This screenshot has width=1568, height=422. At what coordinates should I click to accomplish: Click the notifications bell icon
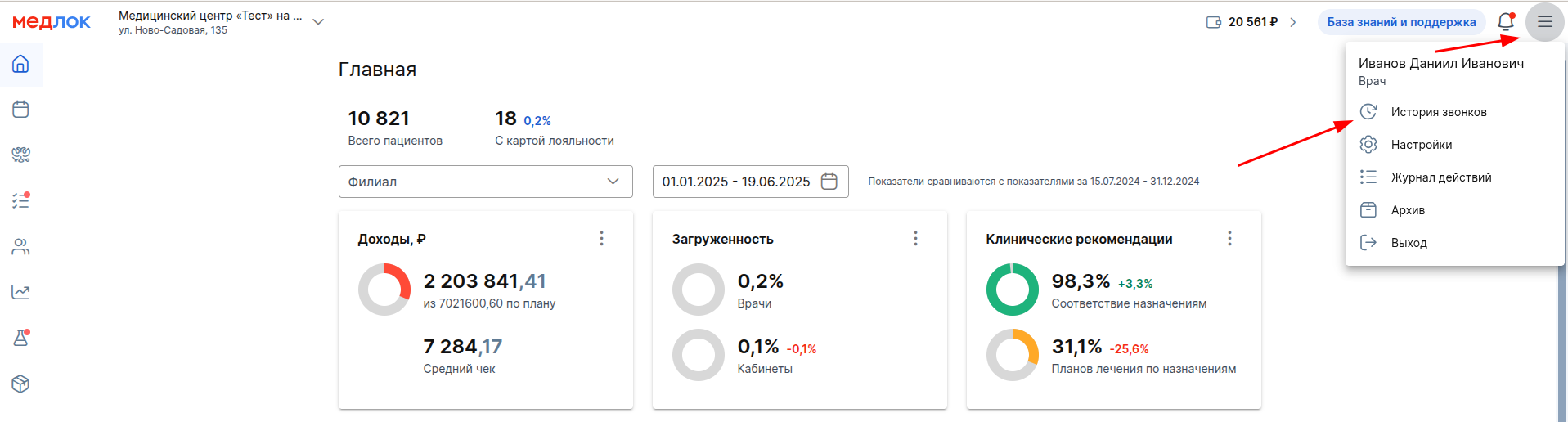[x=1506, y=22]
